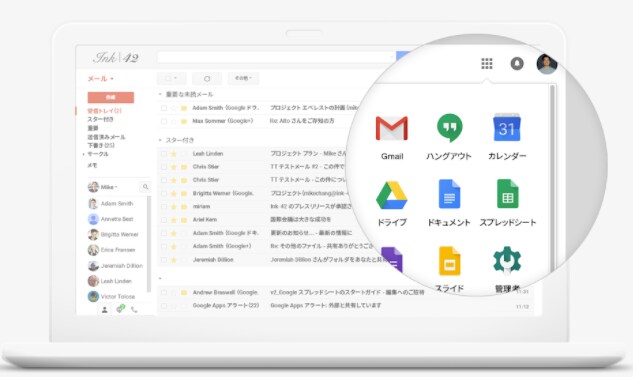The width and height of the screenshot is (633, 377).
Task: Collapse the スター付き inbox section arrow
Action: coord(160,140)
